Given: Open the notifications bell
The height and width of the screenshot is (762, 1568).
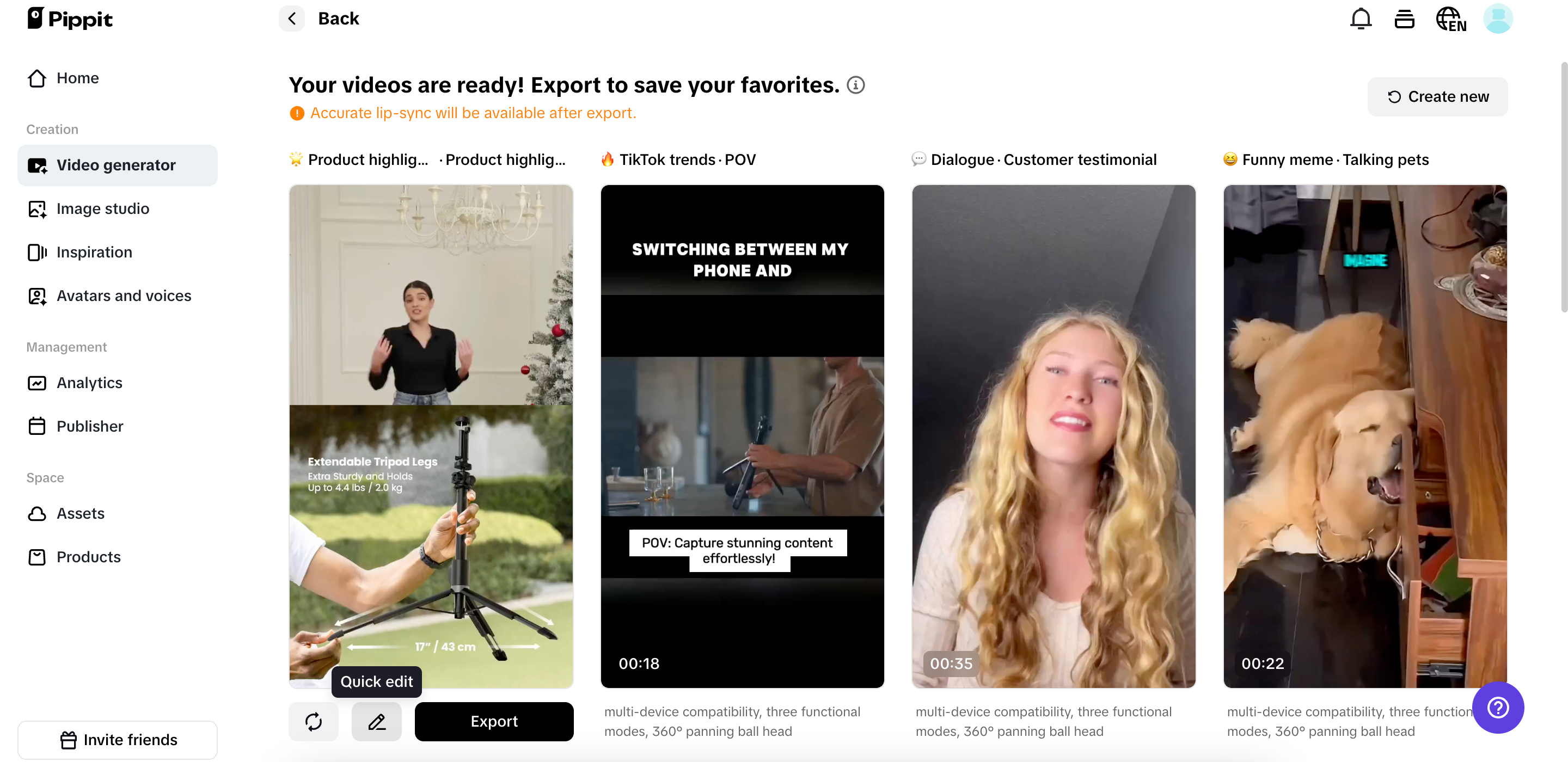Looking at the screenshot, I should (x=1361, y=19).
